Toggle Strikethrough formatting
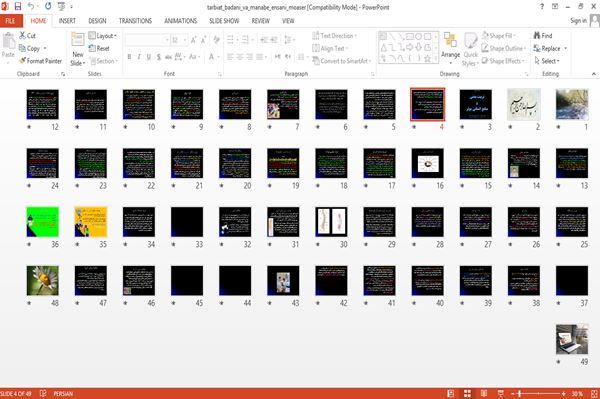The width and height of the screenshot is (600, 399). pyautogui.click(x=168, y=57)
